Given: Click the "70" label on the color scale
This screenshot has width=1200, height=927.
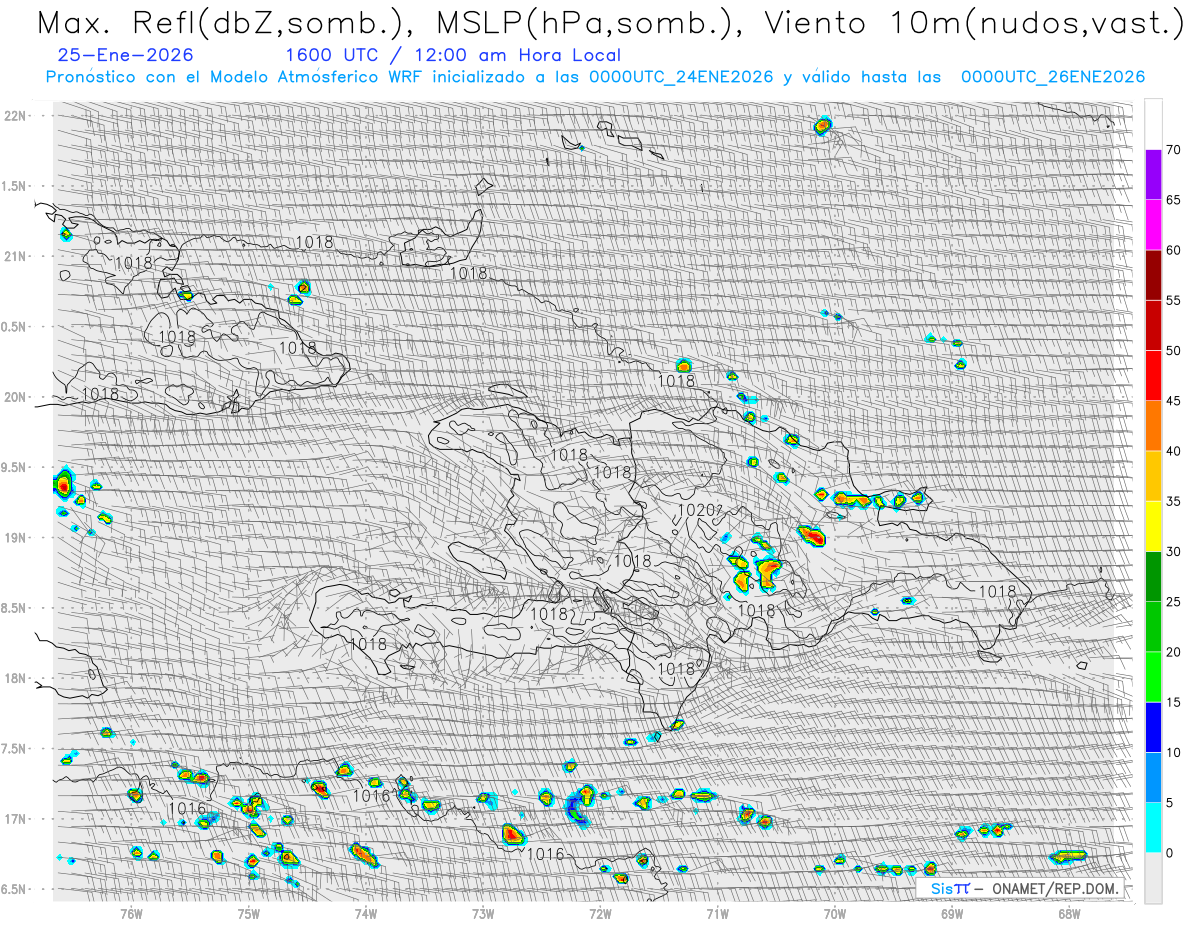Looking at the screenshot, I should [x=1173, y=150].
